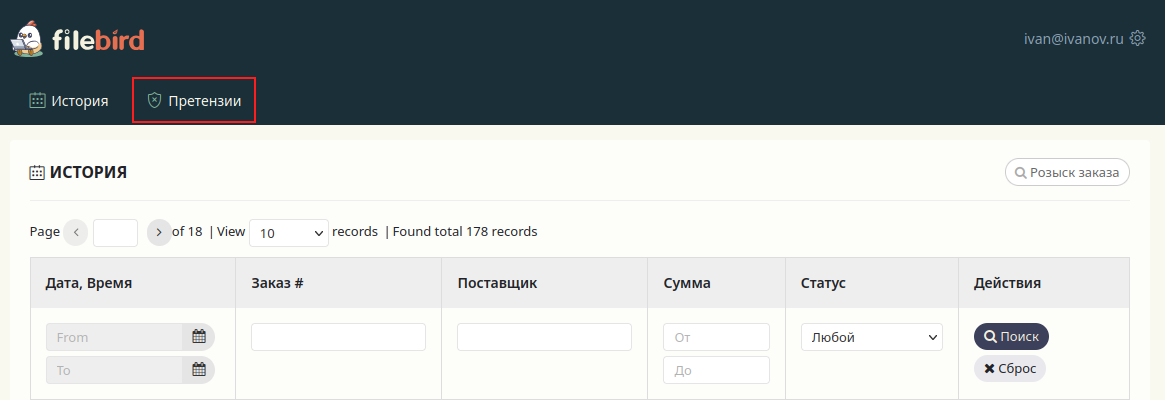Click the shield icon beside Претензии
The width and height of the screenshot is (1165, 400).
pyautogui.click(x=154, y=100)
